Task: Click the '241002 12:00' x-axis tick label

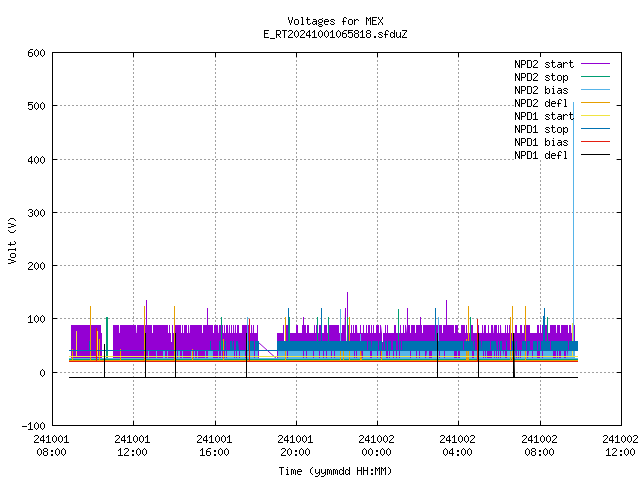Action: (x=620, y=446)
